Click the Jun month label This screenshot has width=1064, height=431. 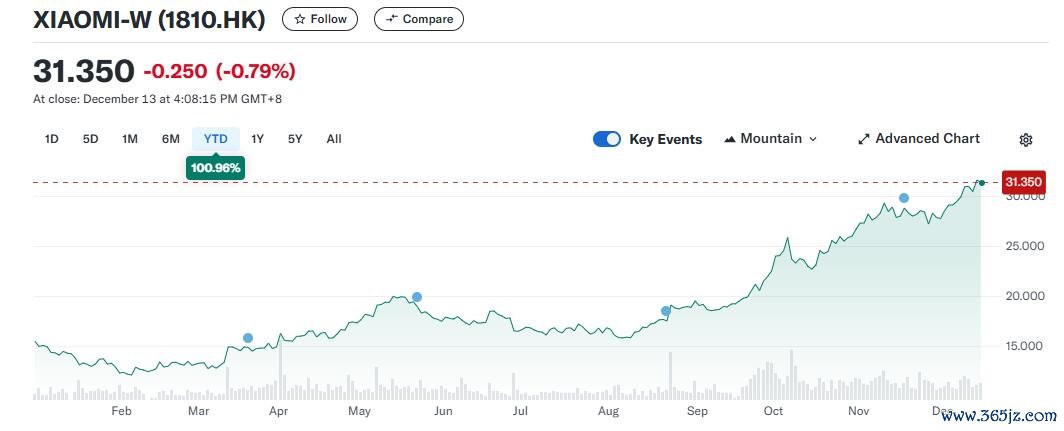tap(442, 411)
